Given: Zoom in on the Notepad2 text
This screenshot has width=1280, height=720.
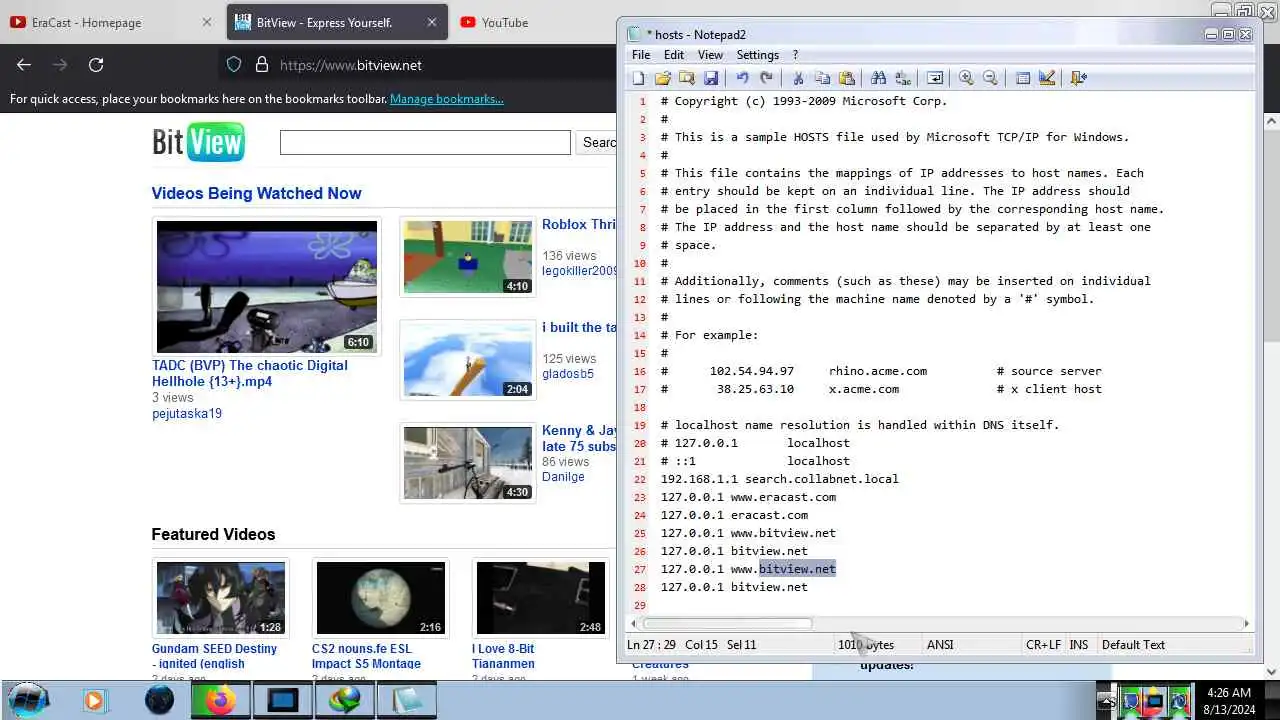Looking at the screenshot, I should [966, 78].
